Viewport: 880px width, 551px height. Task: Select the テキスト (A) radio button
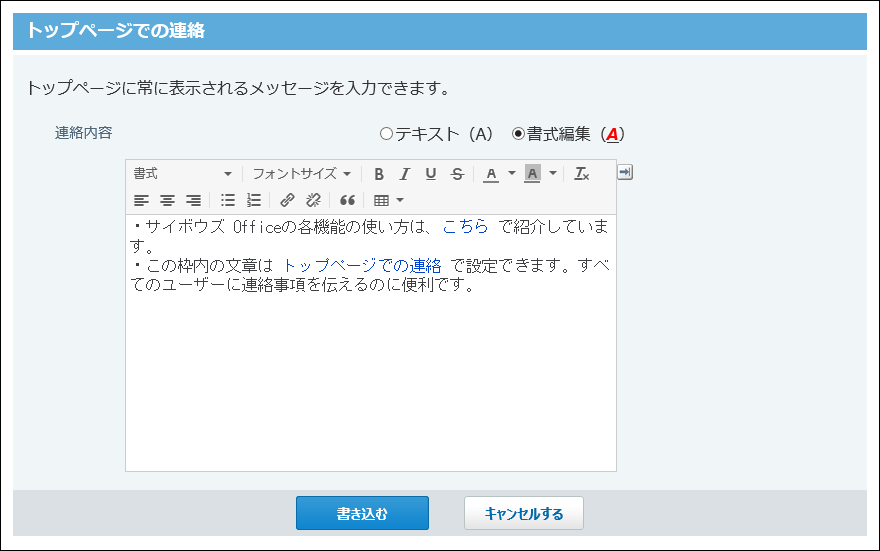(x=386, y=134)
